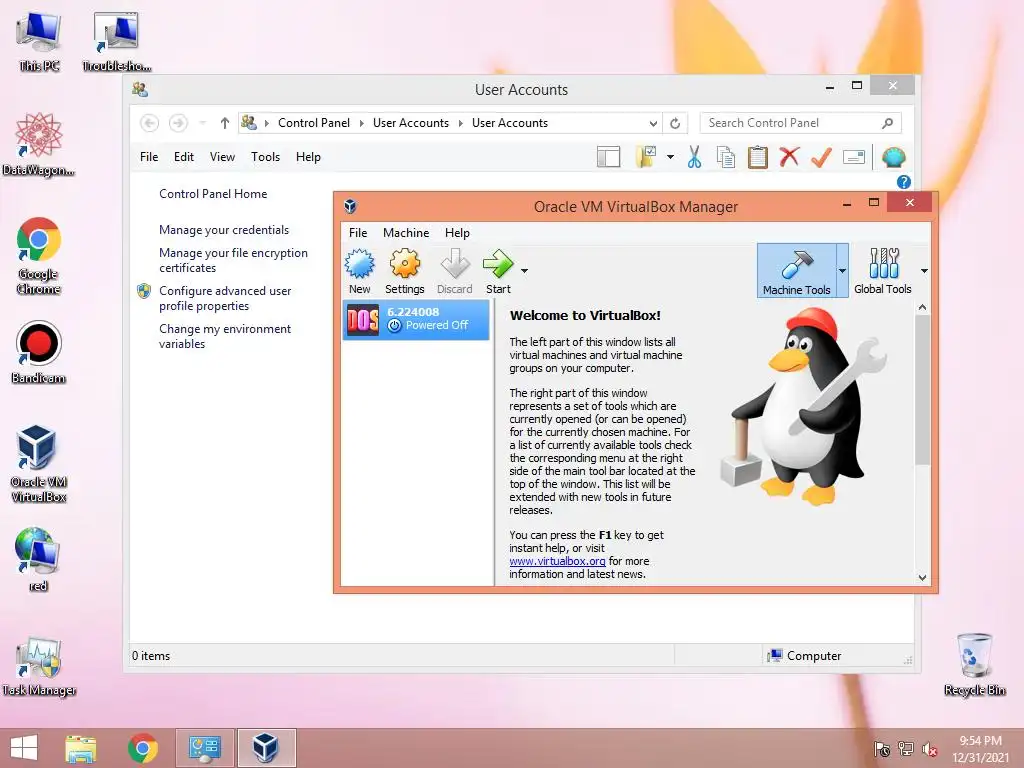Toggle the preview pane layout icon
1024x768 pixels.
click(x=608, y=157)
